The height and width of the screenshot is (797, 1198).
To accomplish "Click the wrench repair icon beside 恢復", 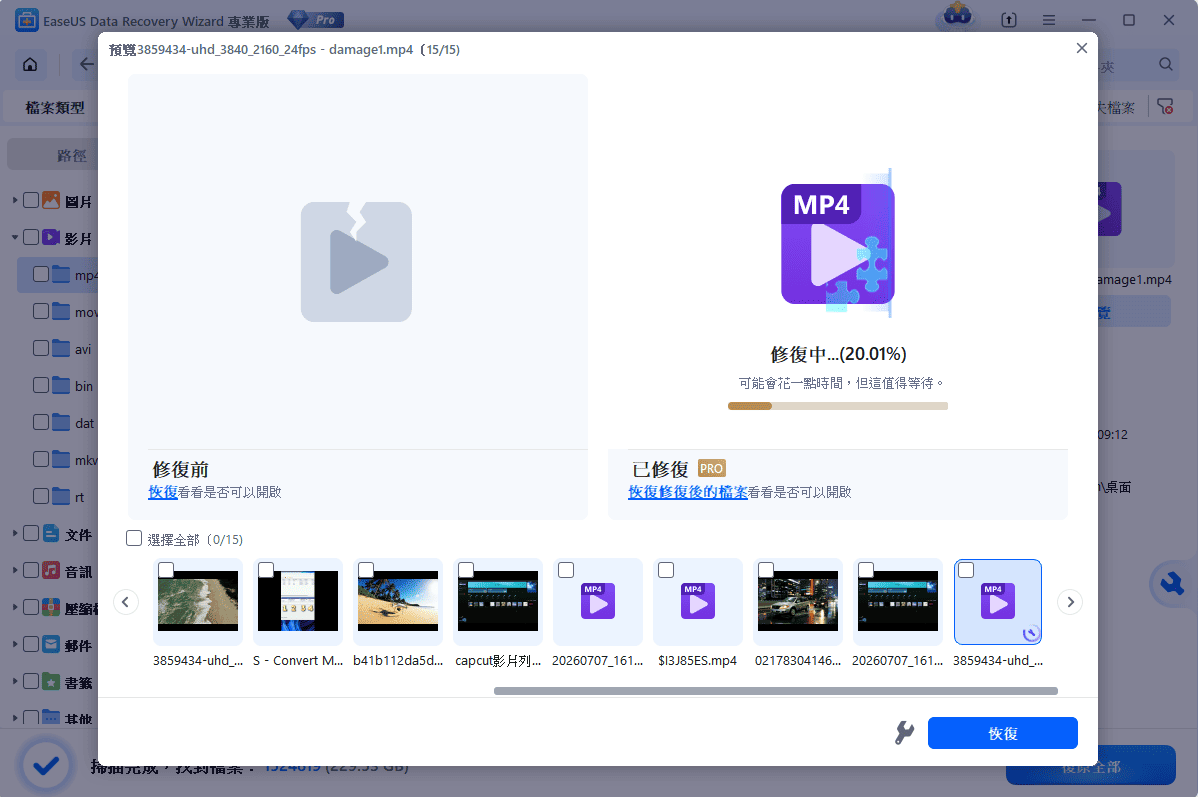I will [x=904, y=733].
